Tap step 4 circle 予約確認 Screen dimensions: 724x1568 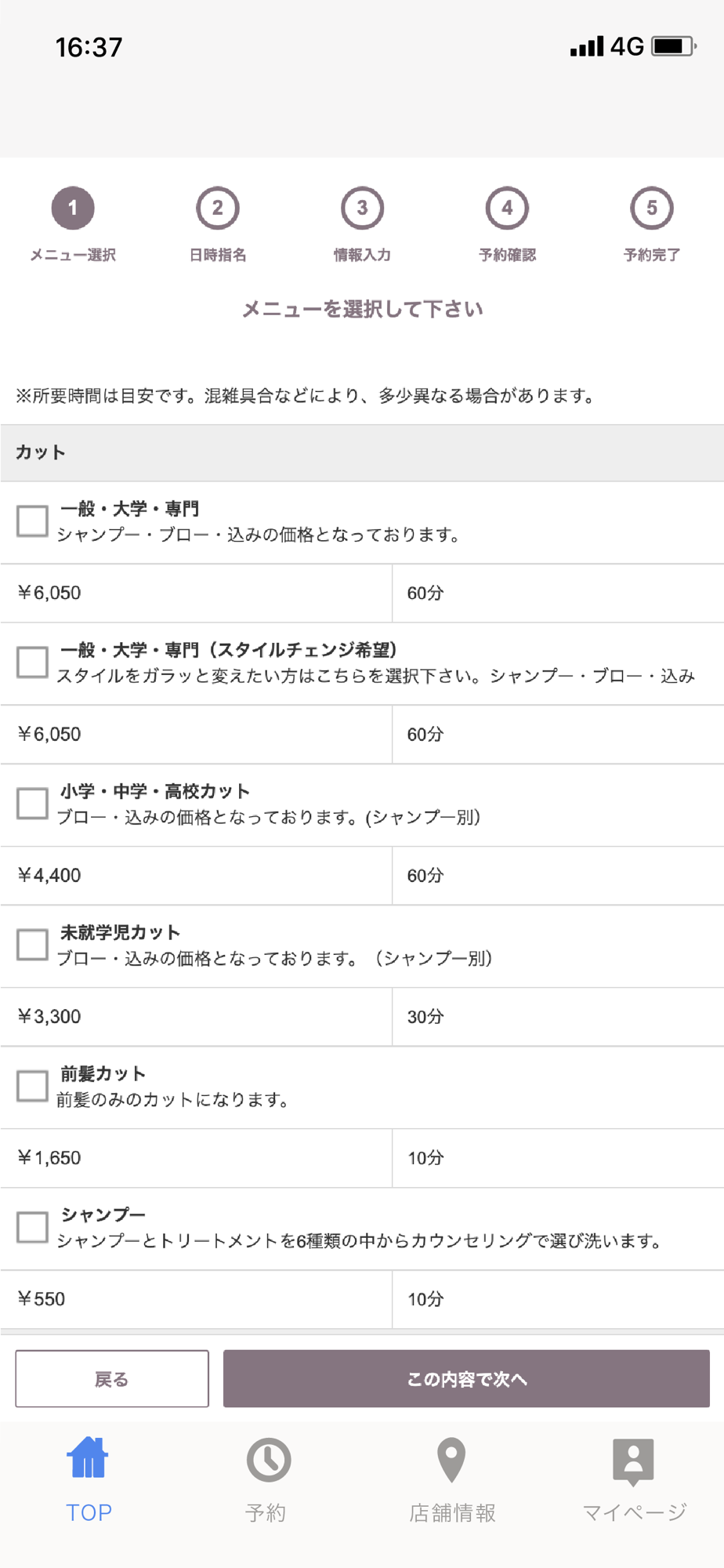pyautogui.click(x=507, y=209)
